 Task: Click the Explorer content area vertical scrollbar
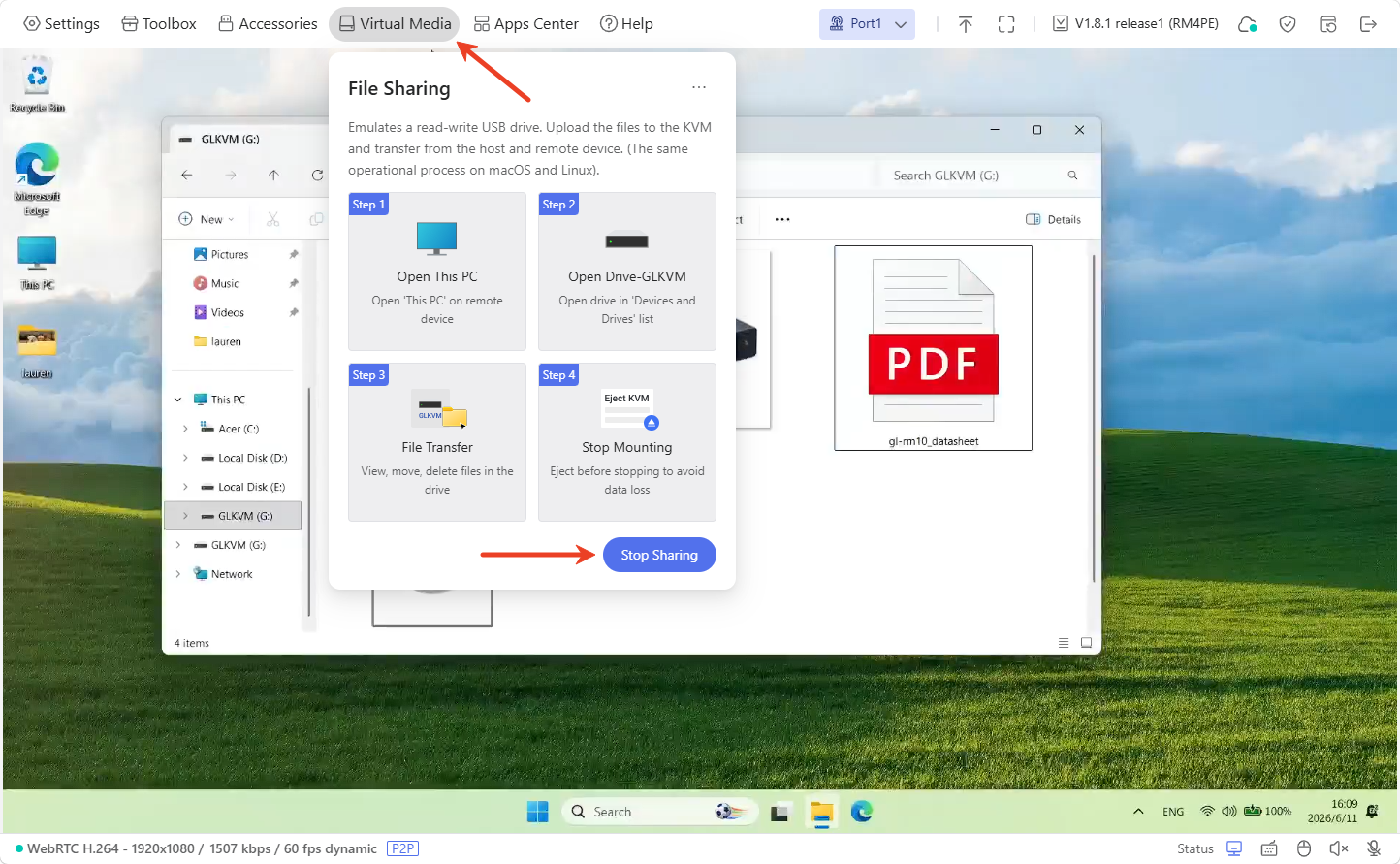click(x=1094, y=418)
